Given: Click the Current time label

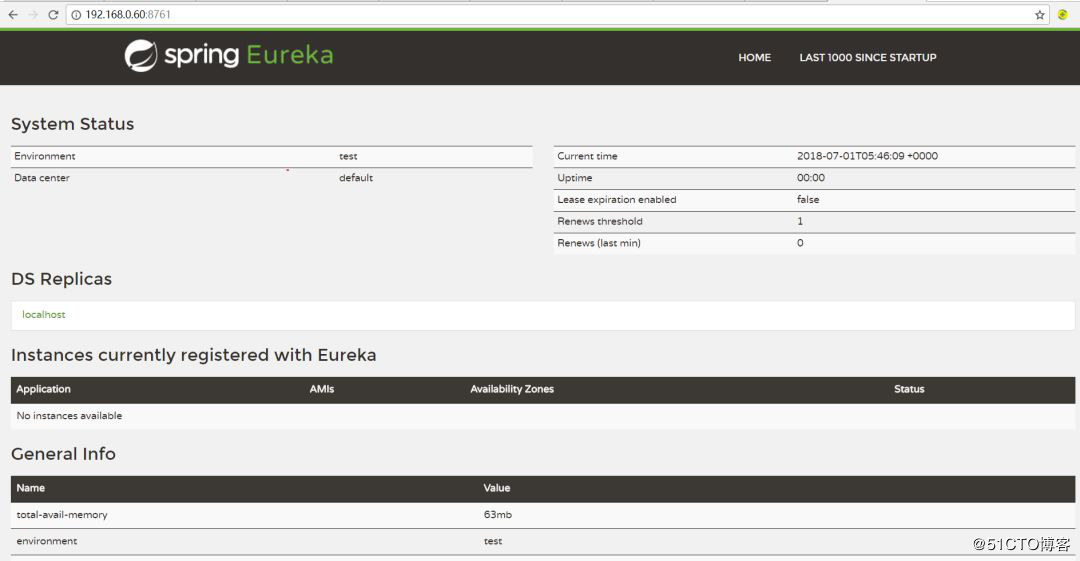Looking at the screenshot, I should click(587, 156).
